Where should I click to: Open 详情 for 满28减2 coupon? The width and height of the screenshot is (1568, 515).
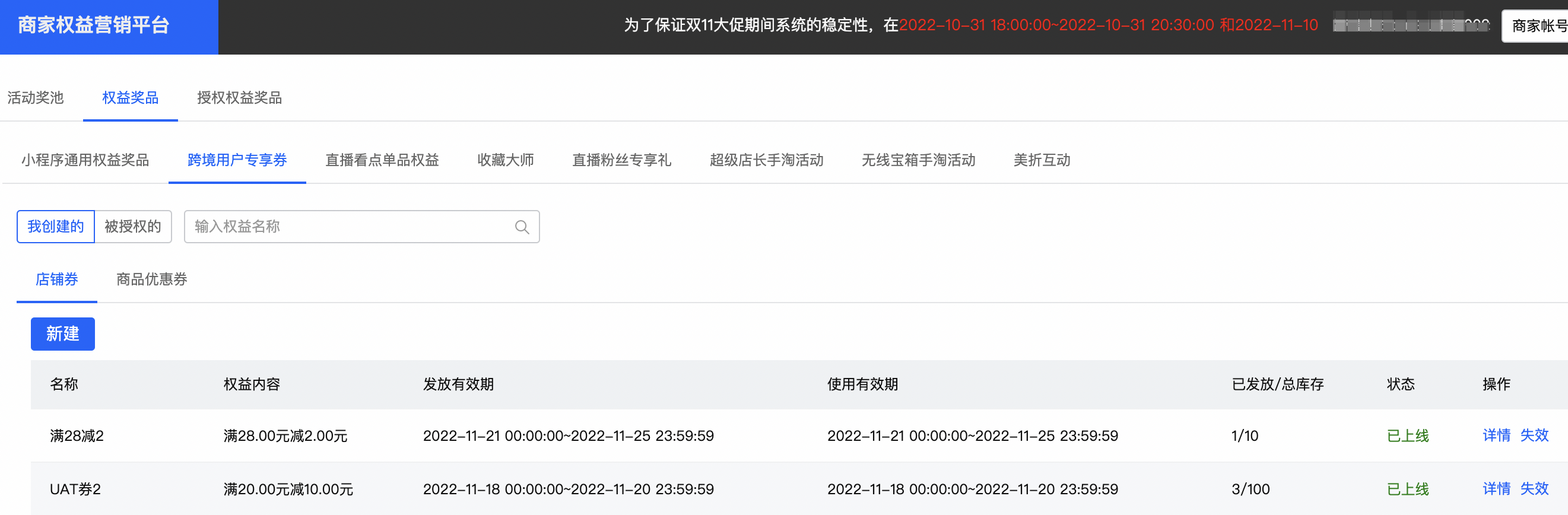1496,435
